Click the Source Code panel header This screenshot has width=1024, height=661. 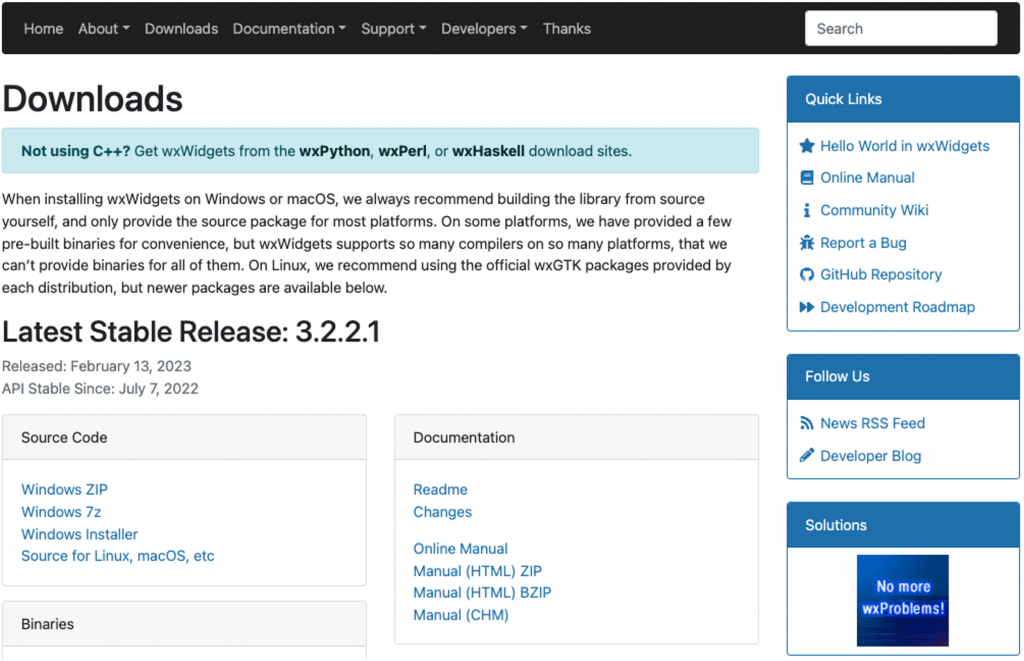click(184, 438)
